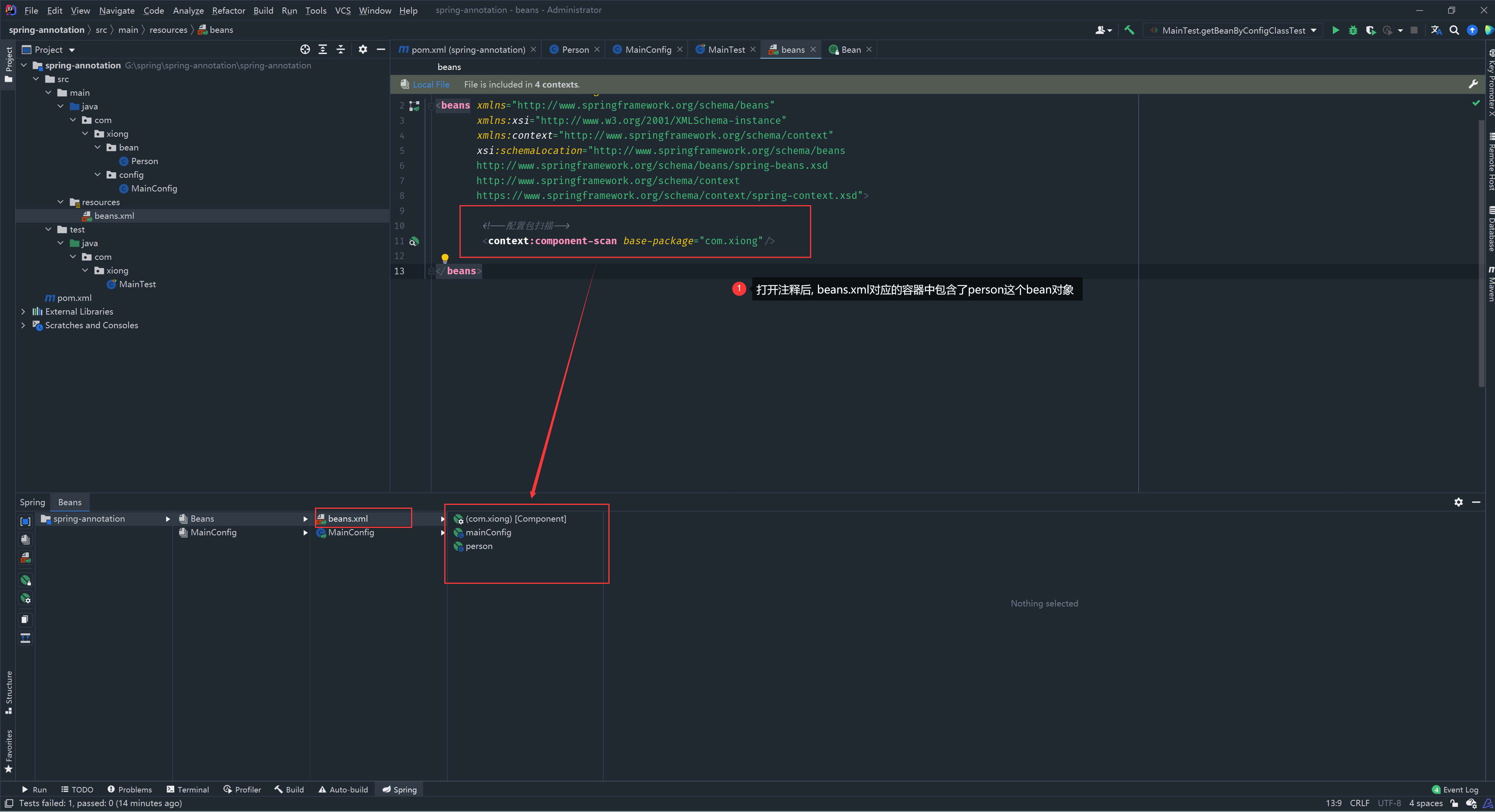The height and width of the screenshot is (812, 1495).
Task: Toggle Show Implicit Beans in the Spring toolbar
Action: click(25, 580)
